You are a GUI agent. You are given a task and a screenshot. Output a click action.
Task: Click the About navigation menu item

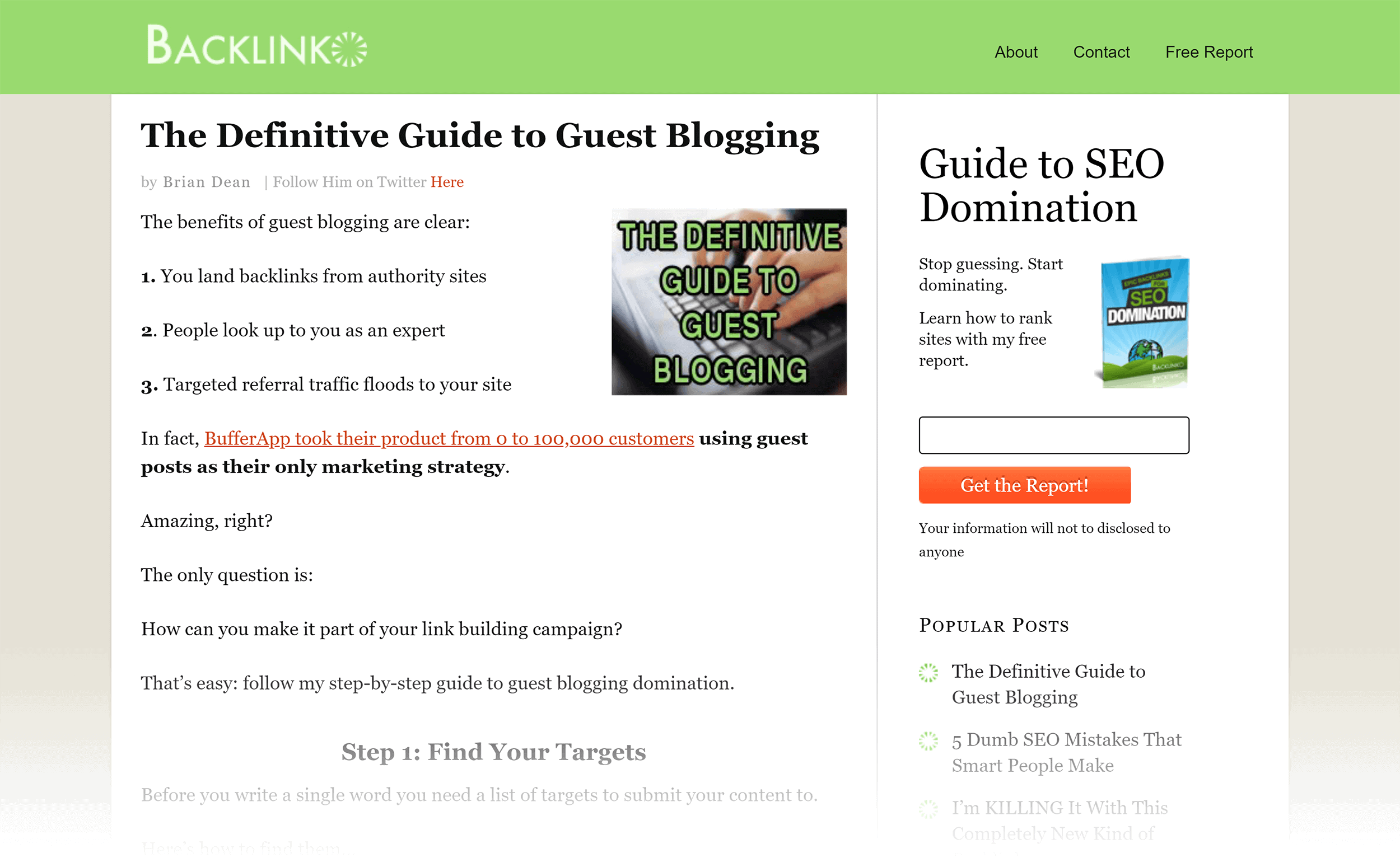[1015, 52]
